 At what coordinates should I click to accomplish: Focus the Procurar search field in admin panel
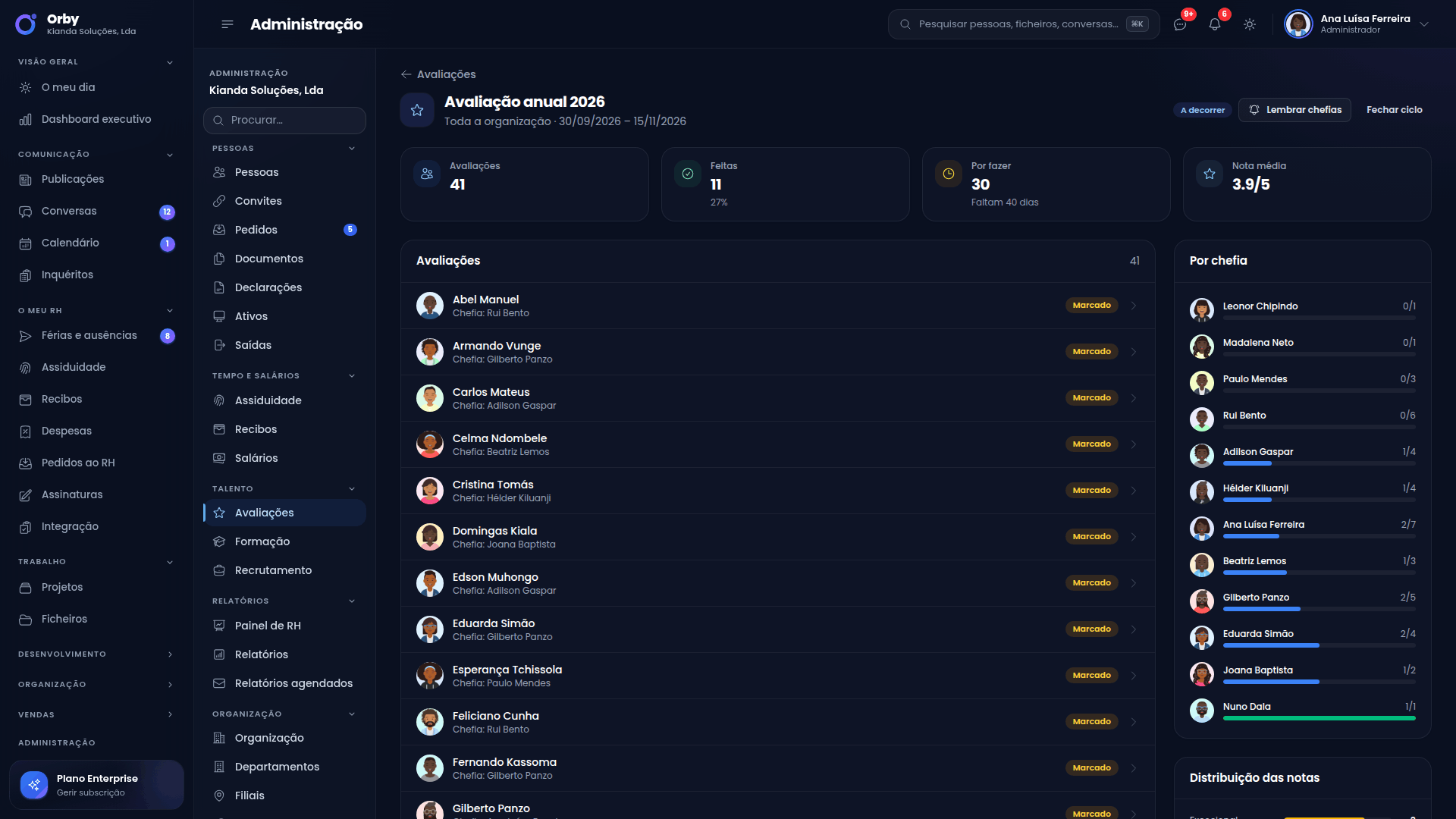pyautogui.click(x=284, y=121)
